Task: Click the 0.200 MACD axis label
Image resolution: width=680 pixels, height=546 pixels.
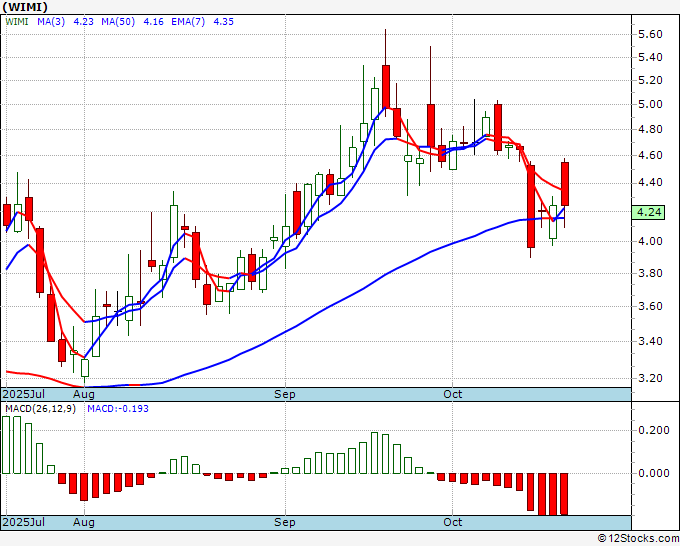Action: (654, 430)
